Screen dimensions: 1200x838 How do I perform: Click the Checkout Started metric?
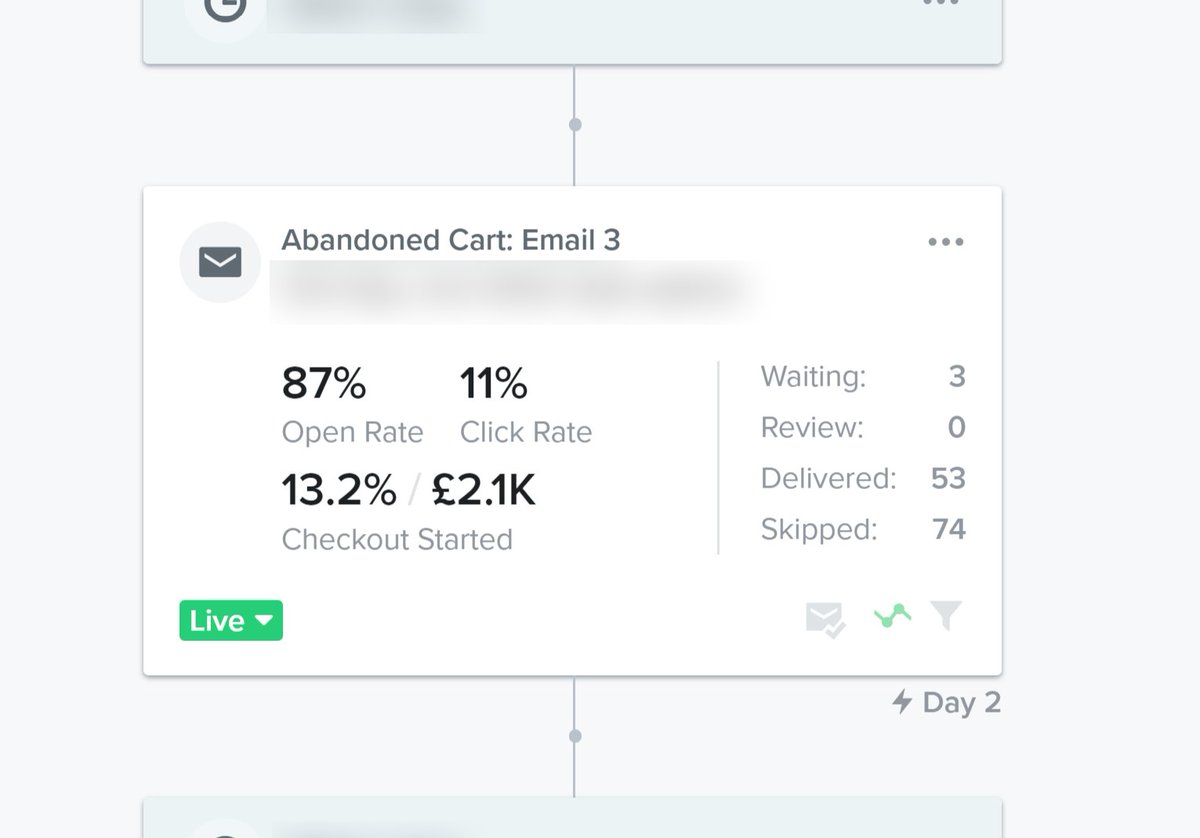pos(397,539)
